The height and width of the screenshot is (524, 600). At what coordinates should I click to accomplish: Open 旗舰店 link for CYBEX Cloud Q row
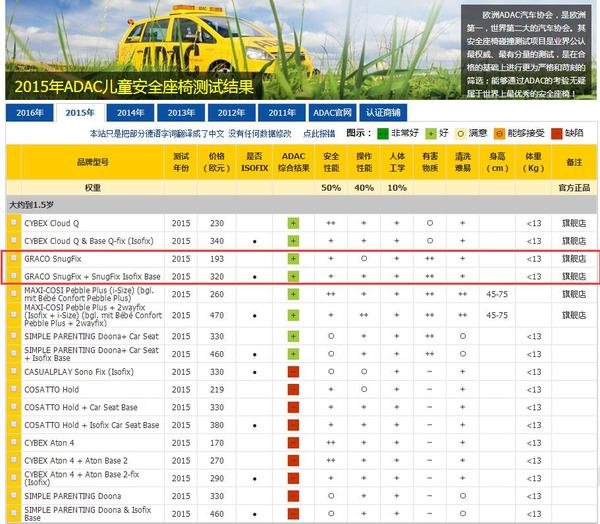click(574, 223)
